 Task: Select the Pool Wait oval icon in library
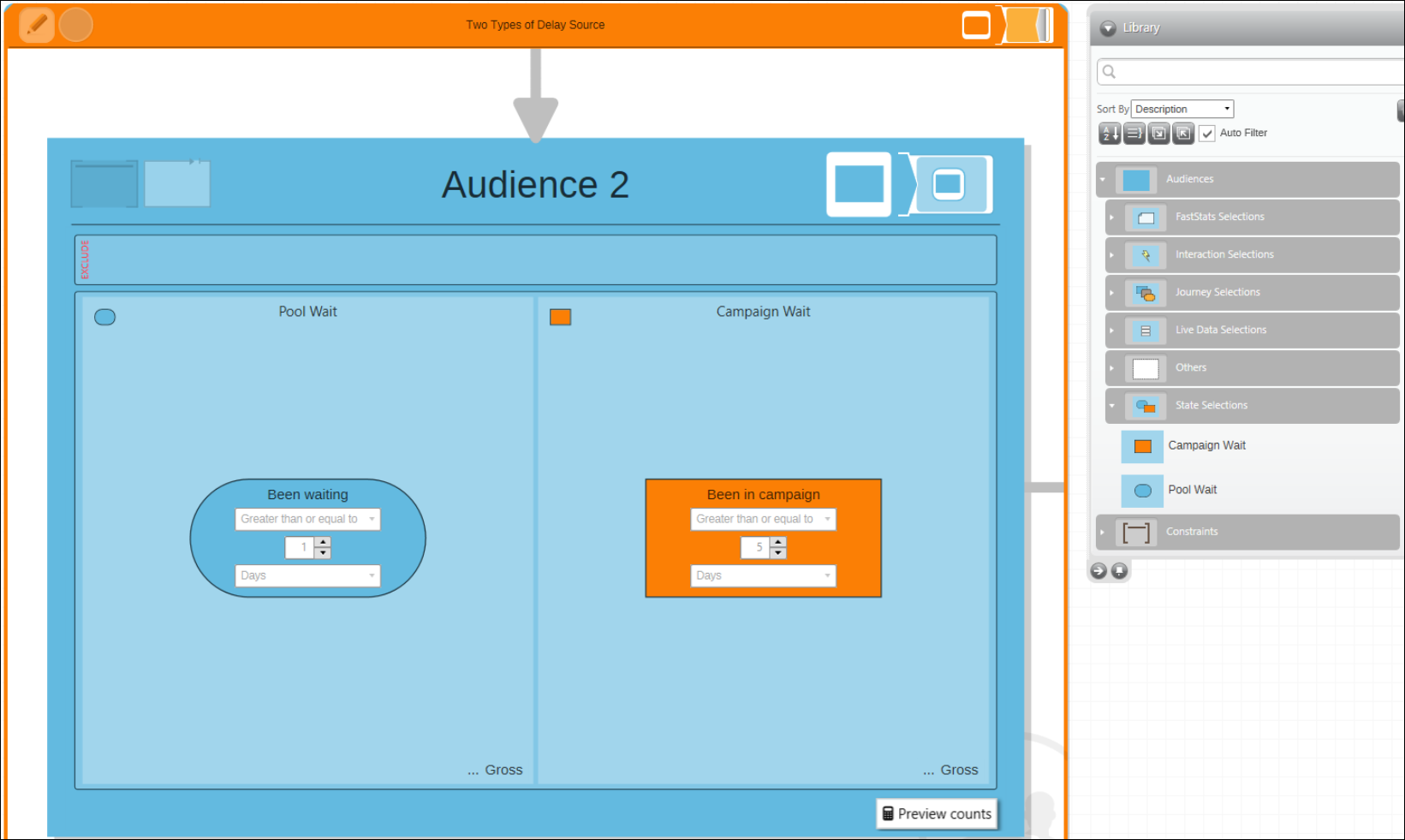pyautogui.click(x=1142, y=491)
